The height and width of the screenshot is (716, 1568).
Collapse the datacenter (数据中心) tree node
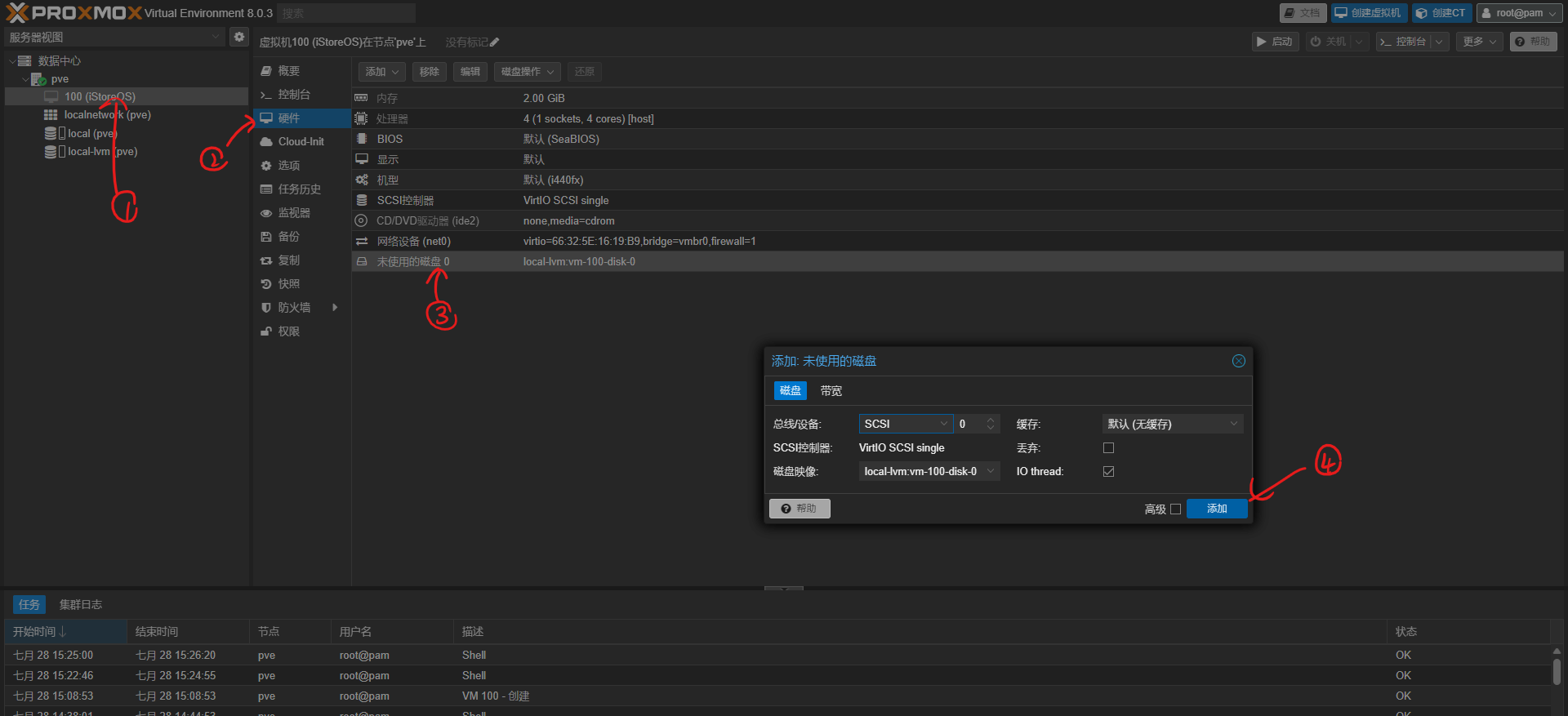[11, 61]
